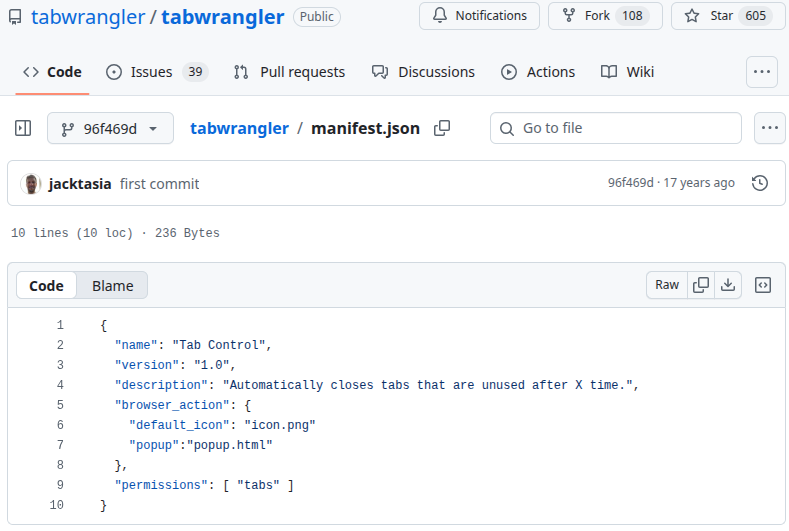Open the 96f469d branch selector dropdown
The image size is (789, 531).
110,128
